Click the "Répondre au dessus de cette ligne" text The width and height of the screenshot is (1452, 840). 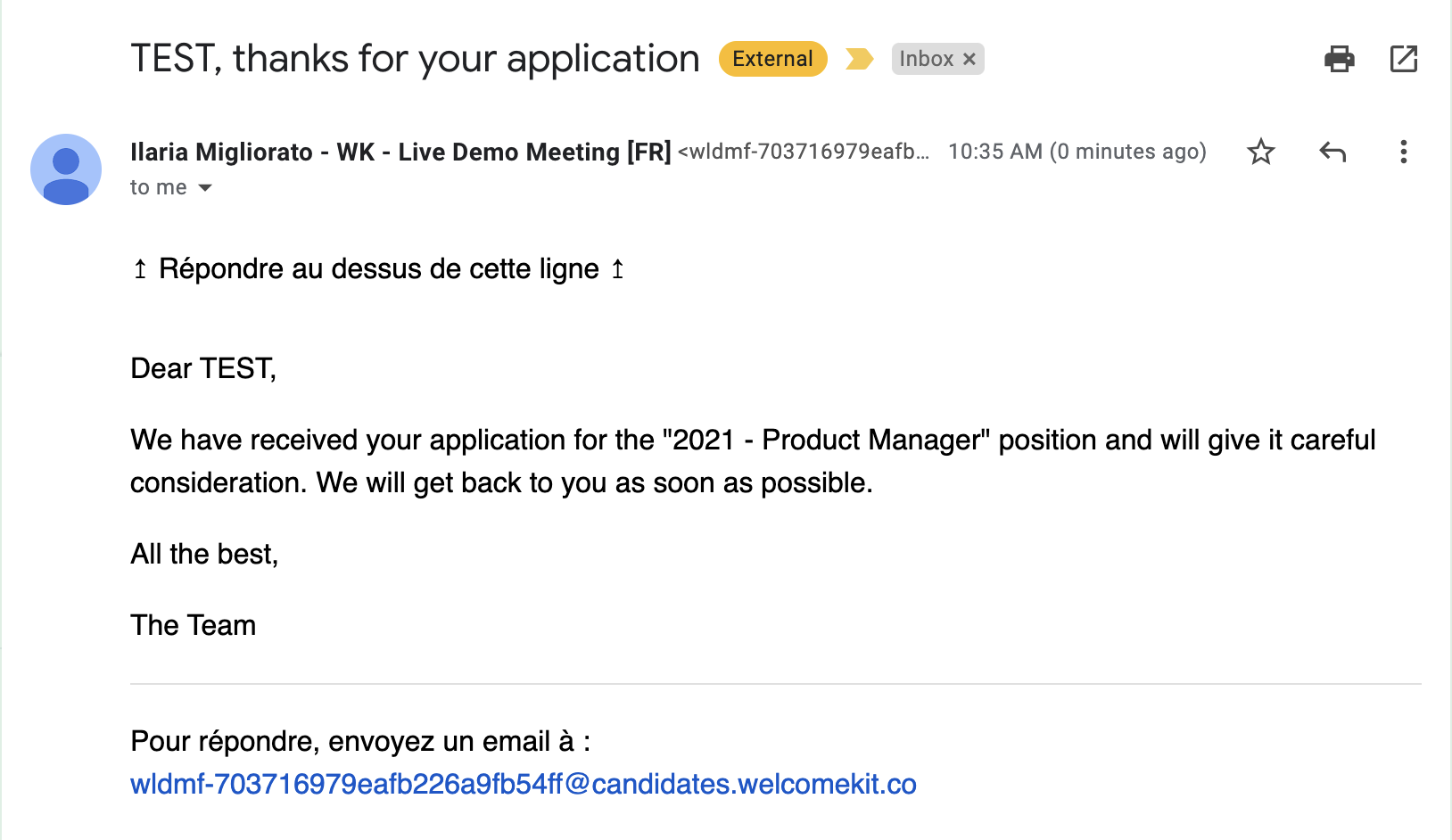(378, 268)
